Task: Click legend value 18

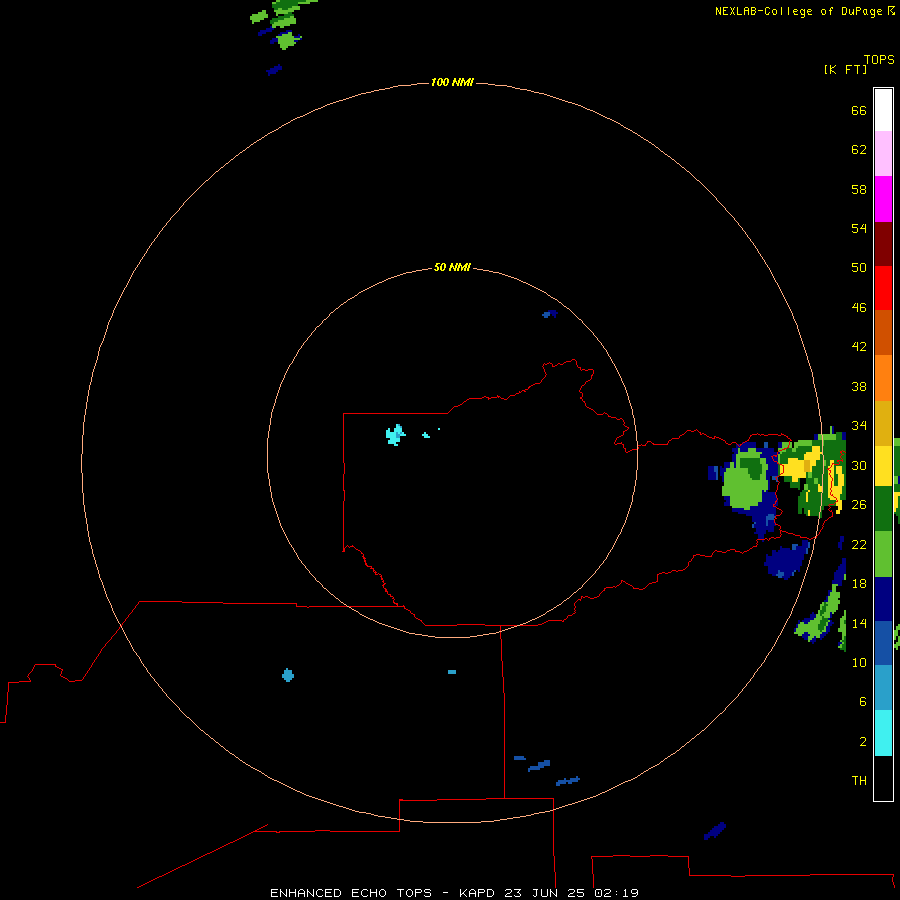Action: click(859, 584)
